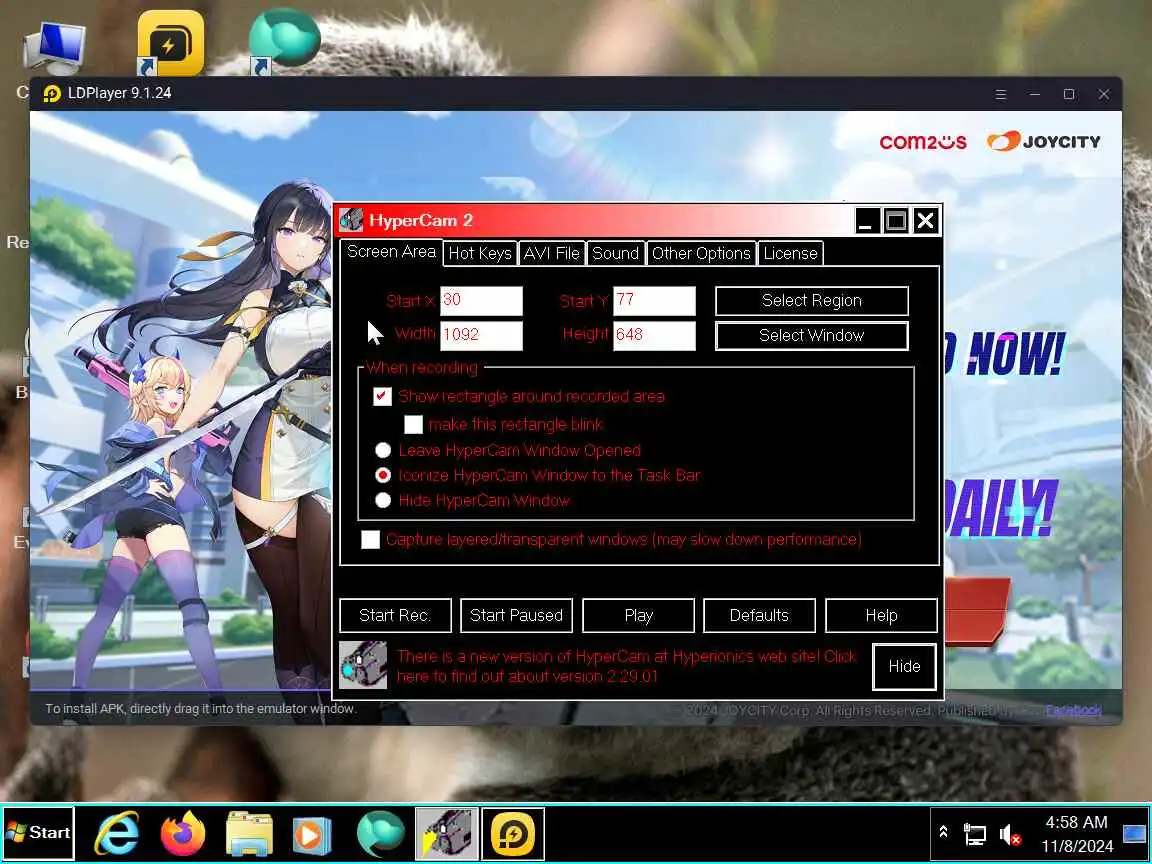Click the taskbar clock showing 4:58 AM

pos(1077,834)
